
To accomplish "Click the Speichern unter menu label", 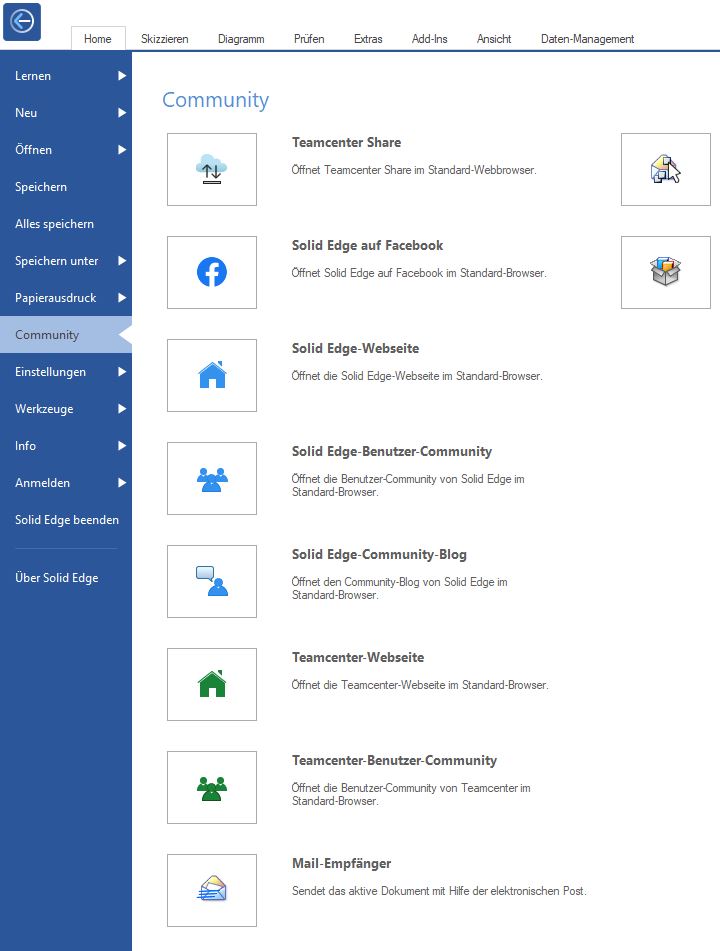I will [56, 261].
